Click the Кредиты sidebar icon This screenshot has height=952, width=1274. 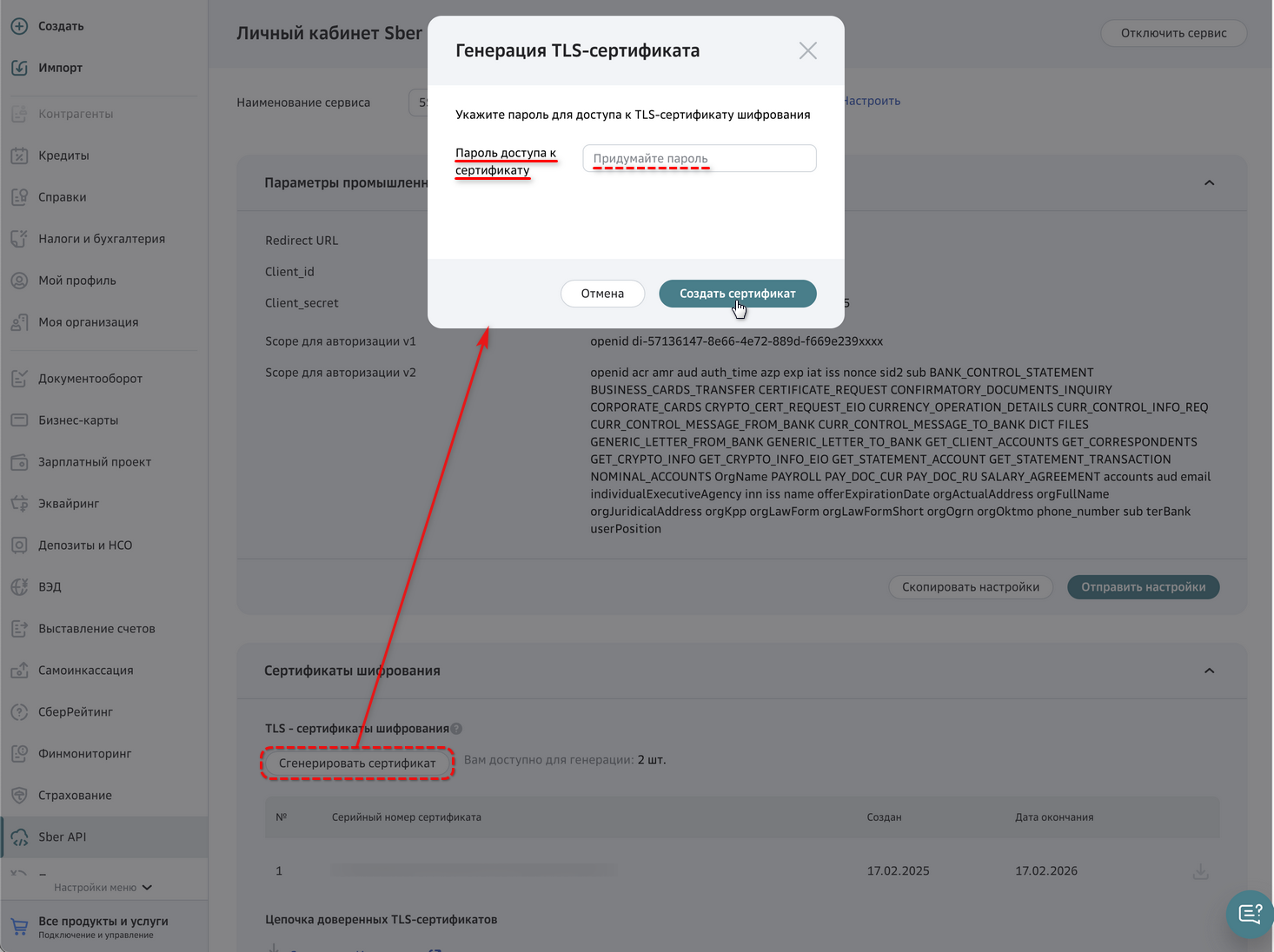click(19, 155)
